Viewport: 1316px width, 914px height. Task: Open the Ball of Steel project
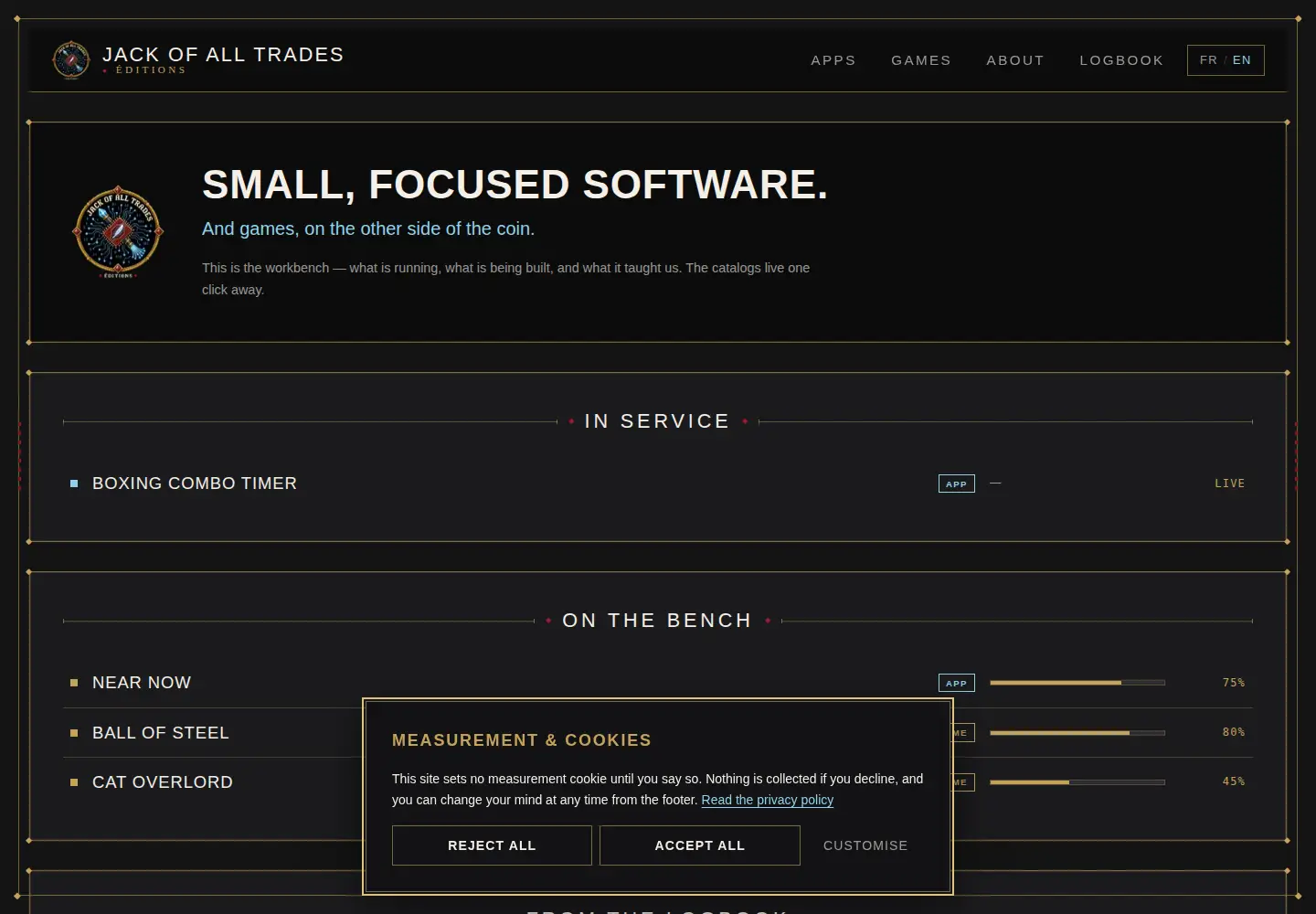[161, 733]
